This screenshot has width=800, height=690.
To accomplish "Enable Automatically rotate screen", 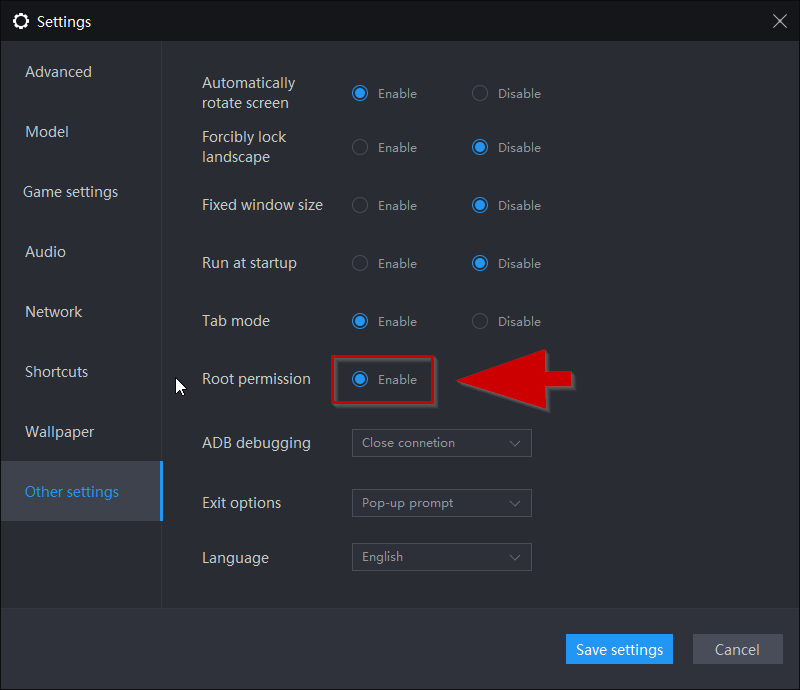I will click(x=360, y=93).
